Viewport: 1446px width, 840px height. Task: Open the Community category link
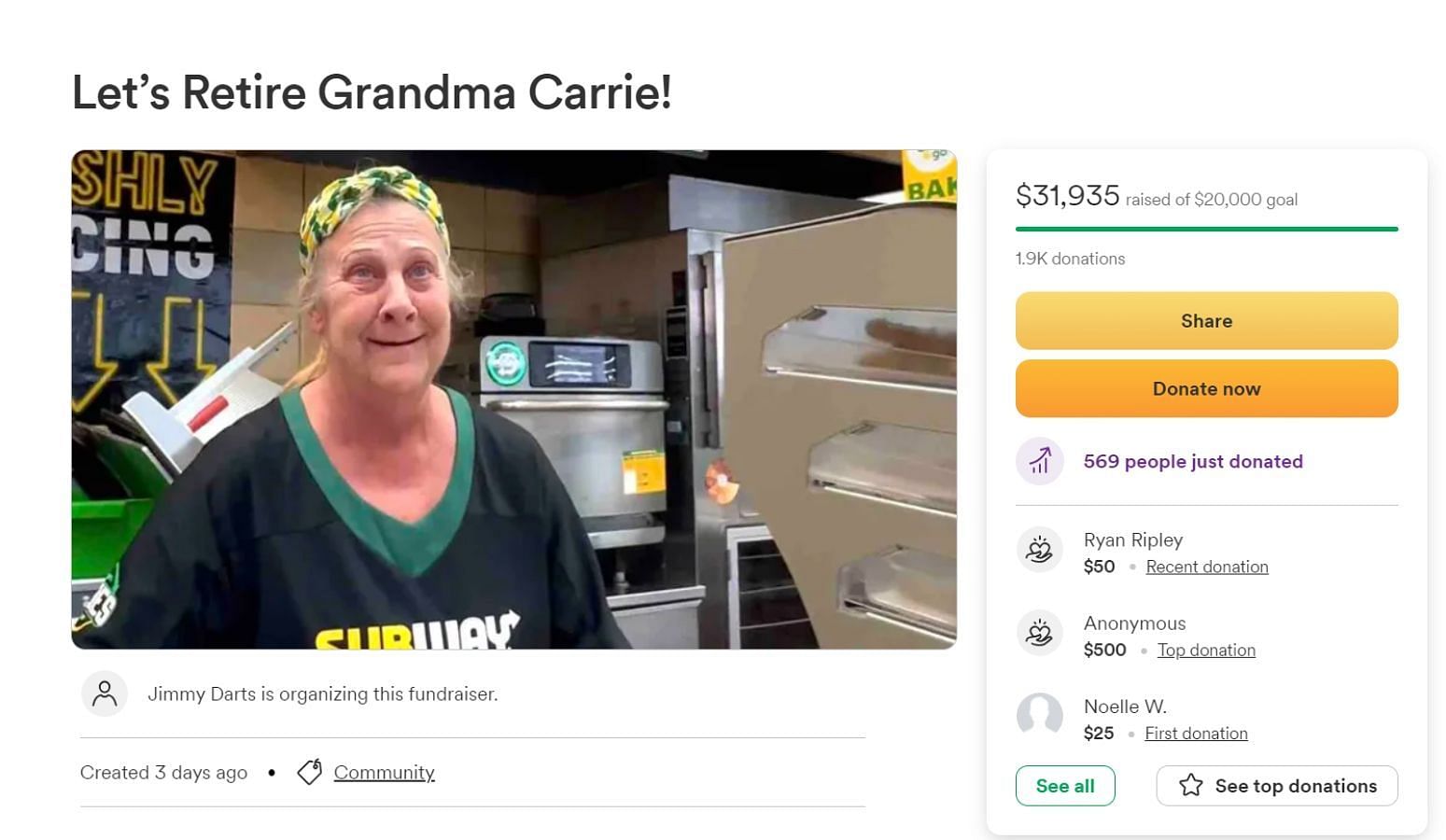pos(385,773)
